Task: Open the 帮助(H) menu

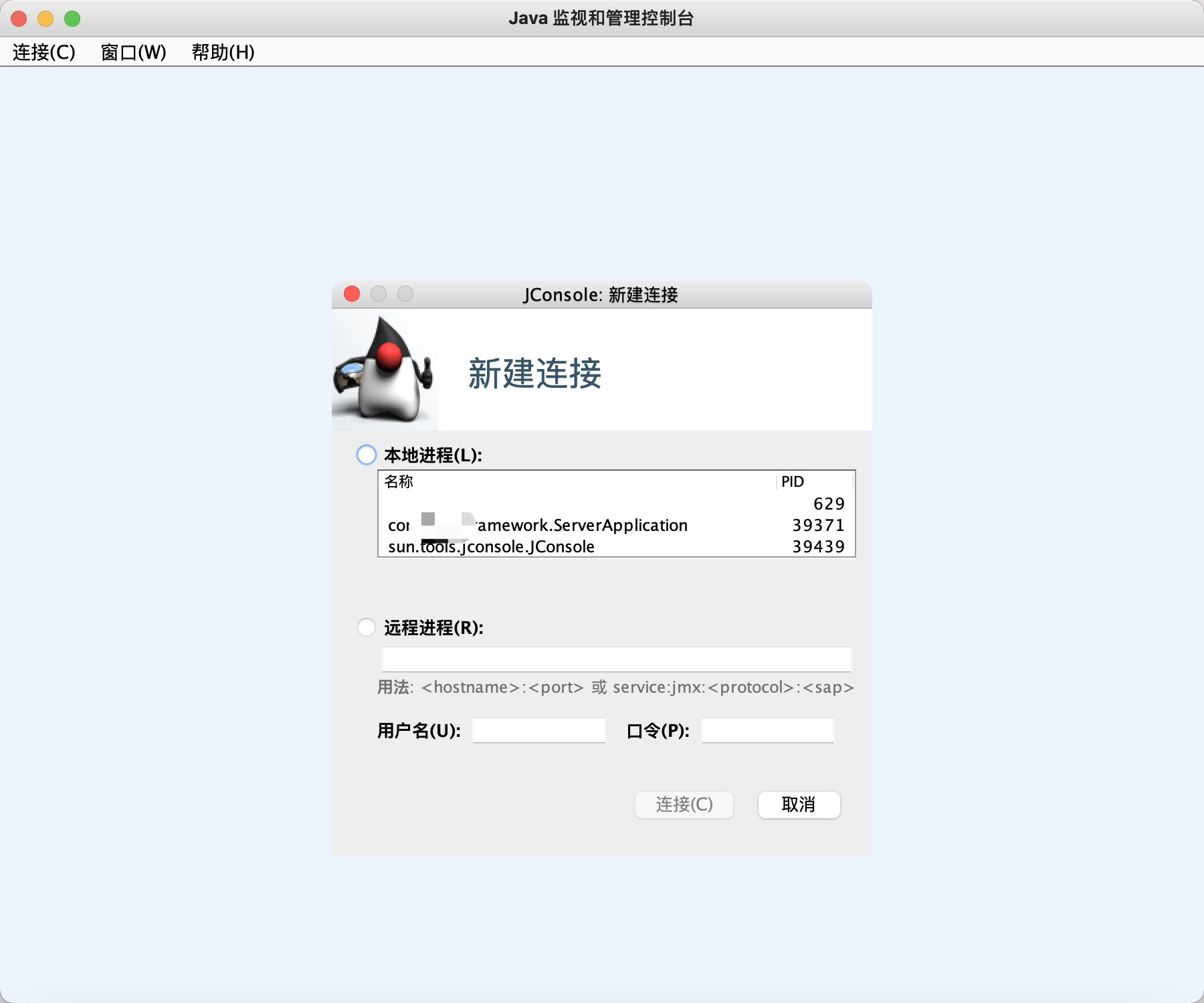Action: tap(223, 52)
